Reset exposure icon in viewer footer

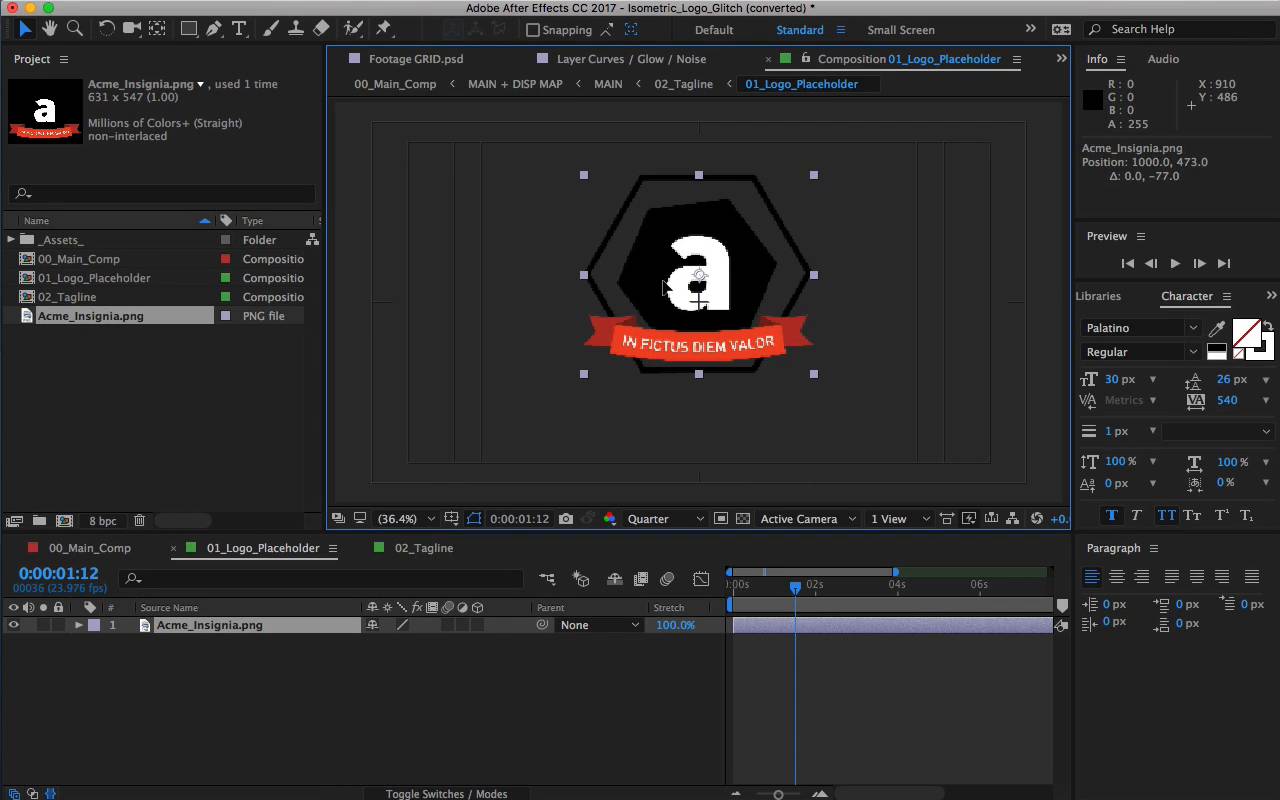(1037, 519)
